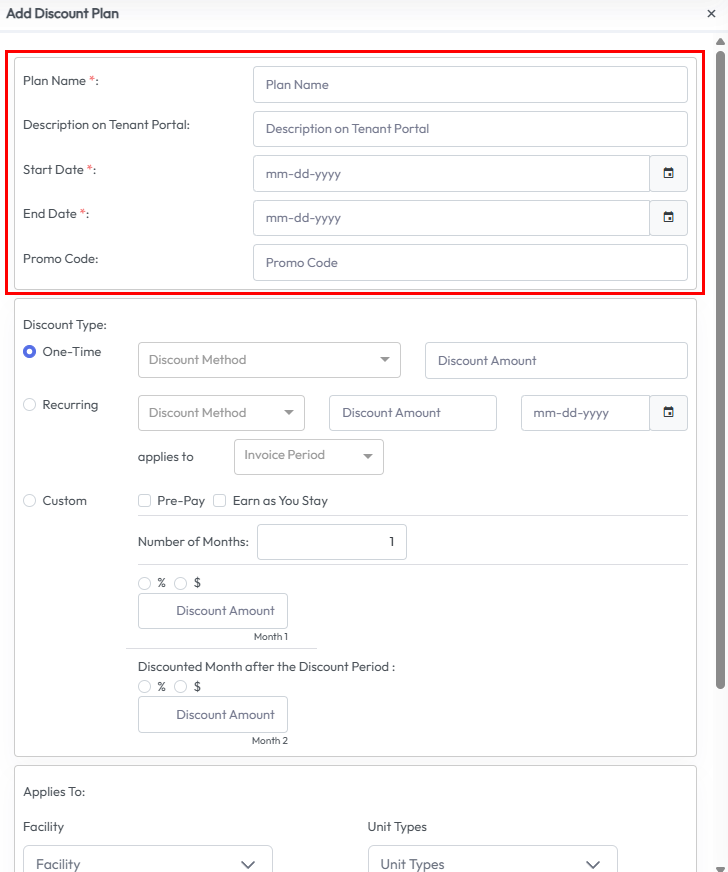The image size is (728, 872).
Task: Open the Unit Types dropdown
Action: pos(492,863)
